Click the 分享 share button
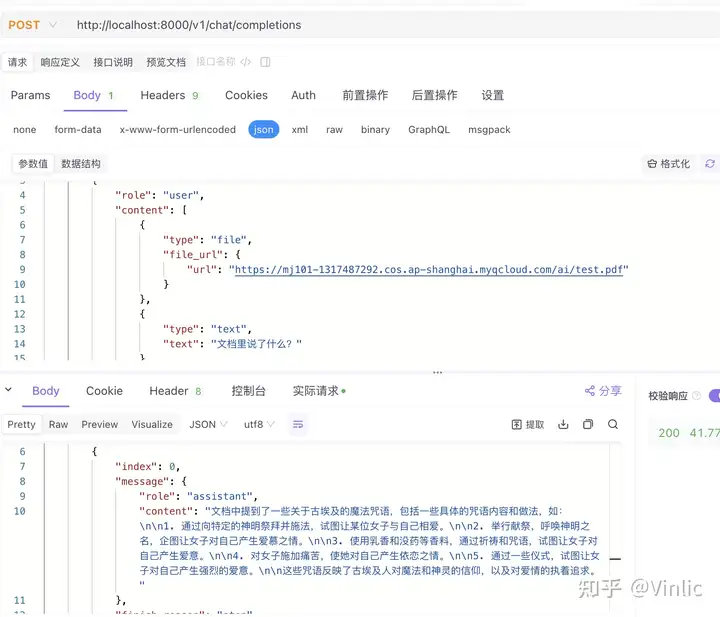The image size is (720, 617). (x=603, y=391)
